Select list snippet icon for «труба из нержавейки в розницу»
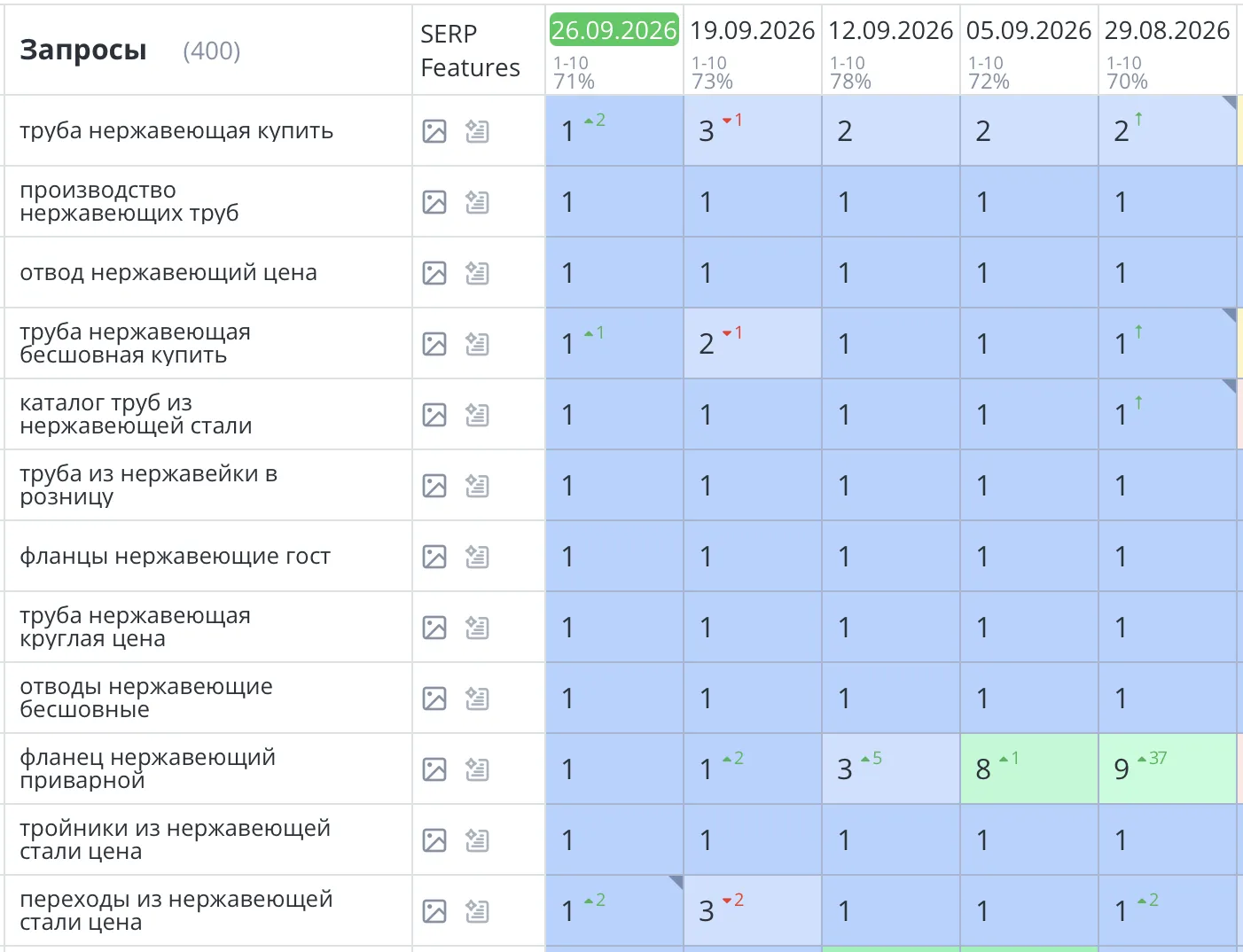 477,486
